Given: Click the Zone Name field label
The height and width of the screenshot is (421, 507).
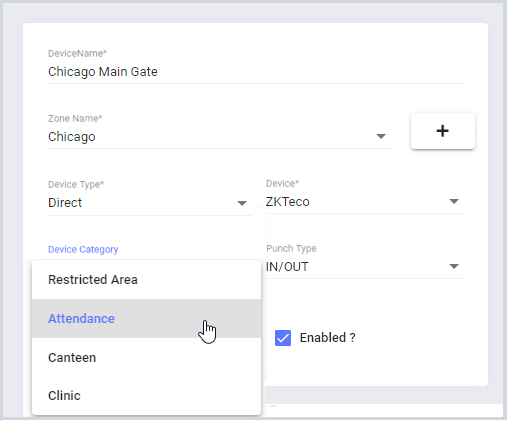Looking at the screenshot, I should (x=75, y=118).
